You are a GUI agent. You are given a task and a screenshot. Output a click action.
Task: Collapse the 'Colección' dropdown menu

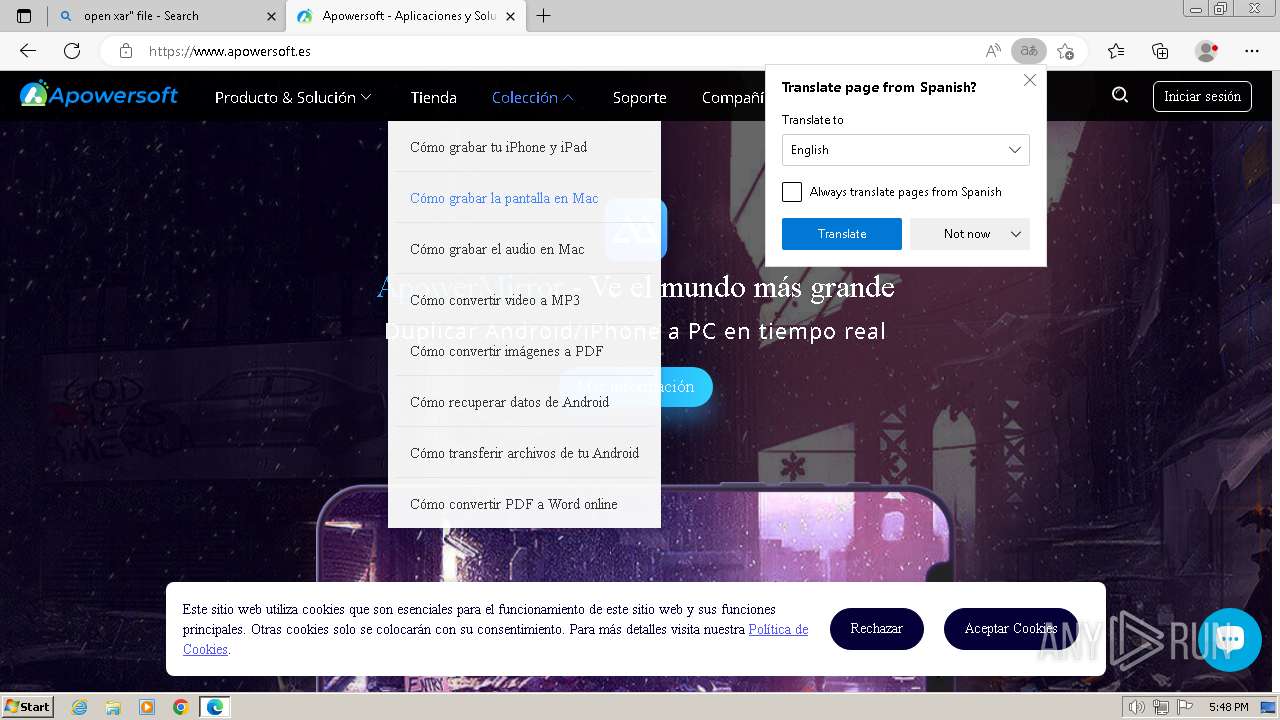[x=533, y=97]
